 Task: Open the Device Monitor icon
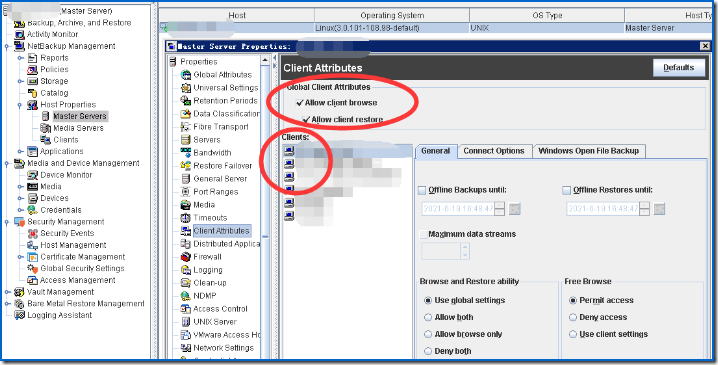click(33, 175)
